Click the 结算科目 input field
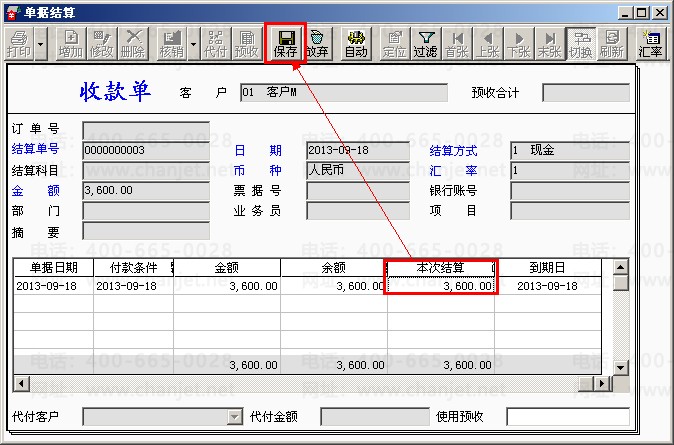The height and width of the screenshot is (445, 674). pos(146,171)
